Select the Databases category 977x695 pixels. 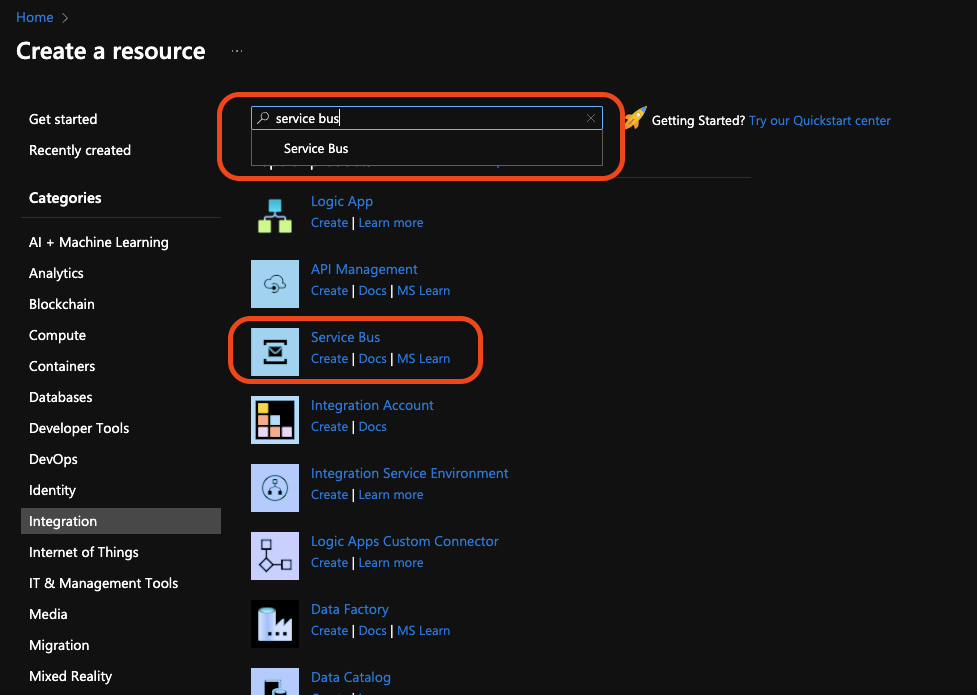[x=60, y=397]
